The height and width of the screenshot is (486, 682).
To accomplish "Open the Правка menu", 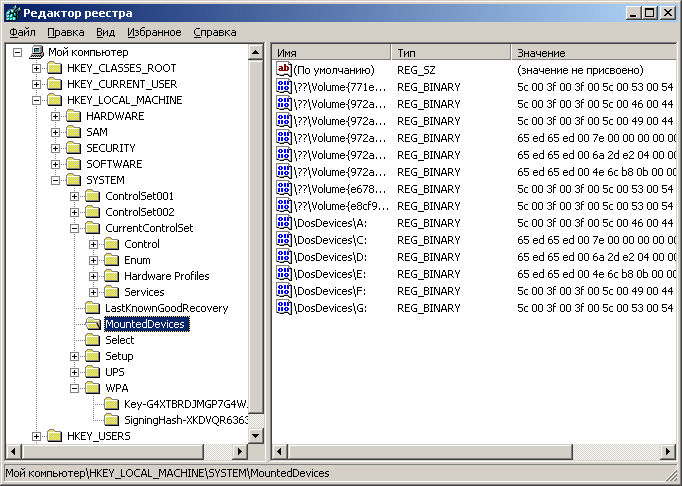I will [x=66, y=33].
